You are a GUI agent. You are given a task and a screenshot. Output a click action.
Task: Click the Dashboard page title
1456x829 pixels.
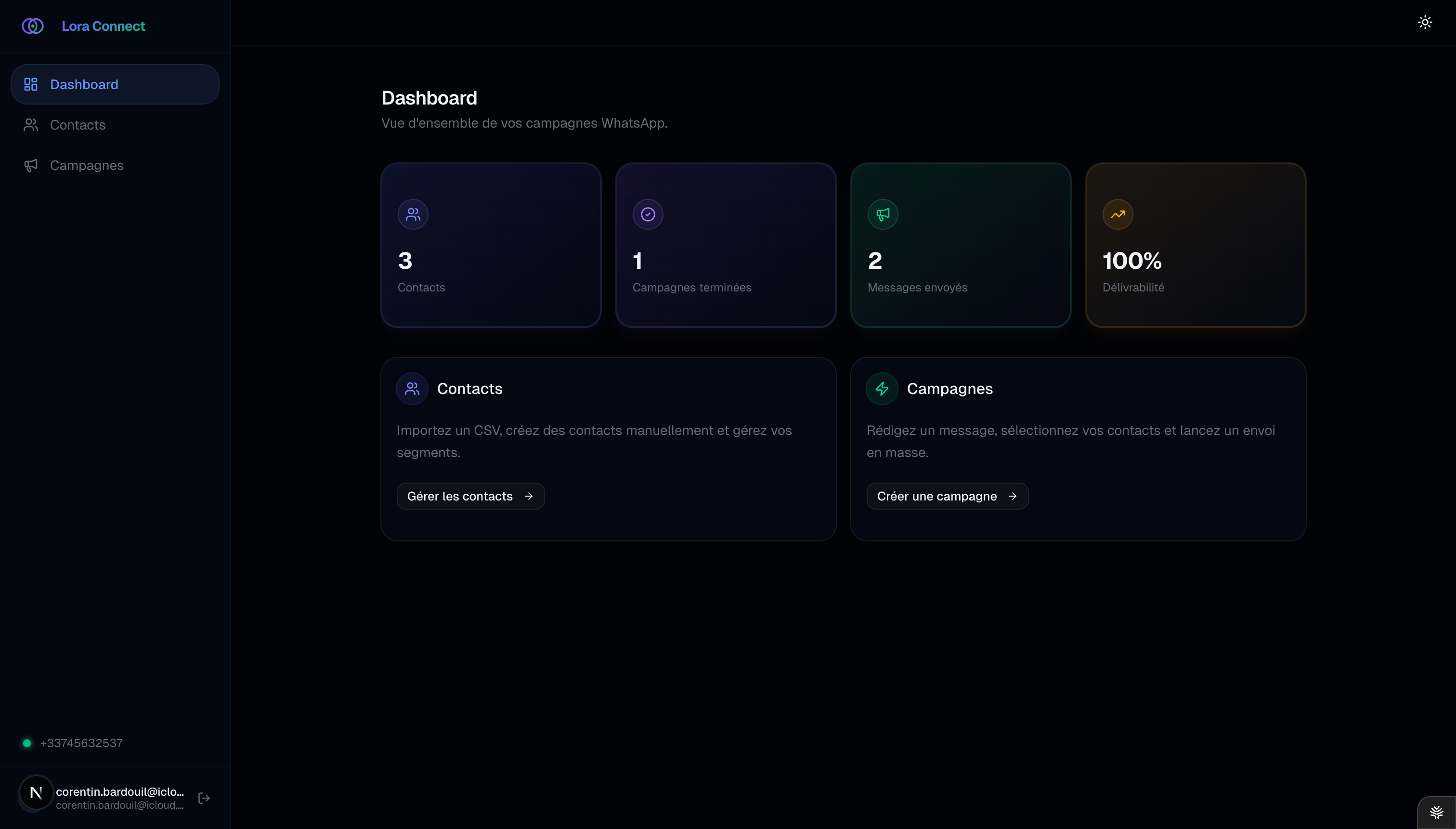[429, 98]
